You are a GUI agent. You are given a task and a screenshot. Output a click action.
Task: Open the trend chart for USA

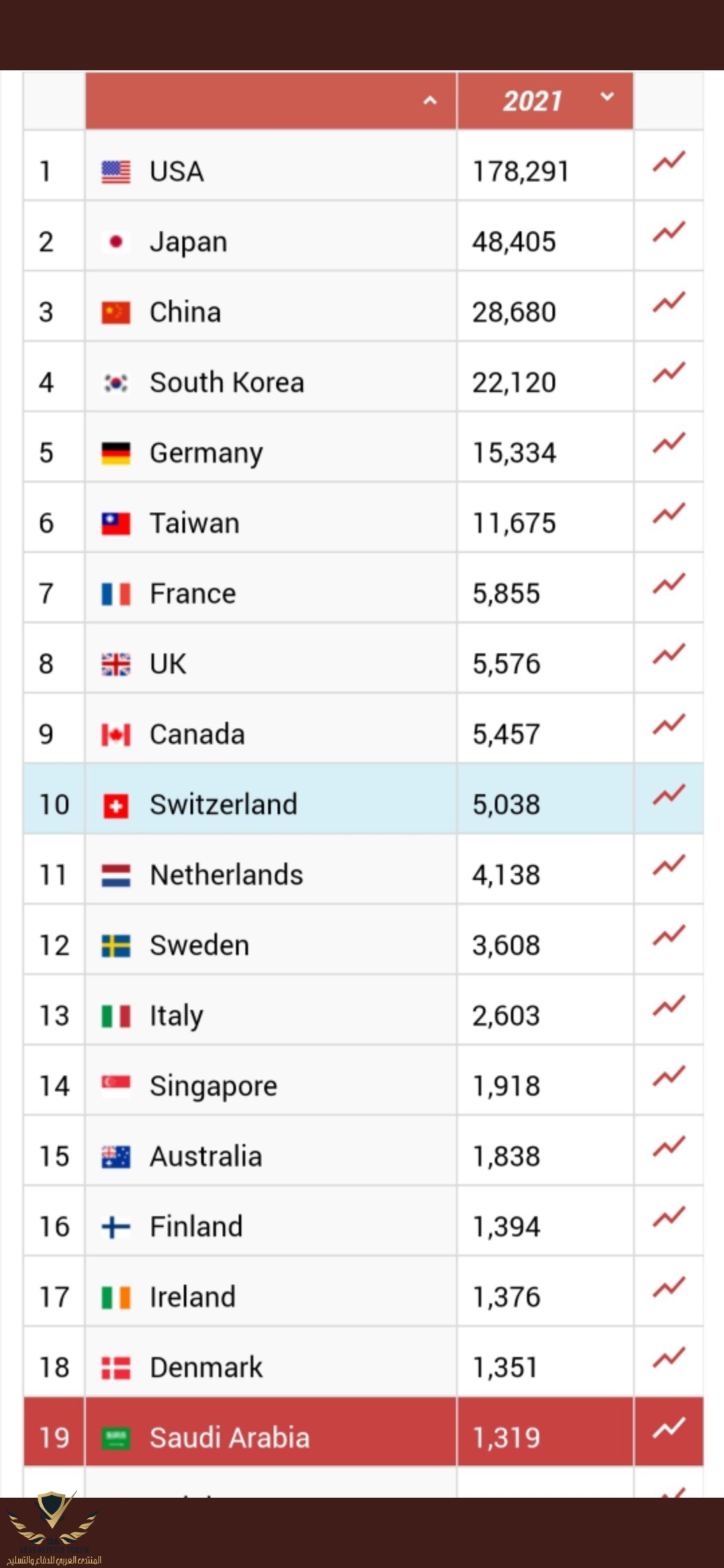coord(669,161)
